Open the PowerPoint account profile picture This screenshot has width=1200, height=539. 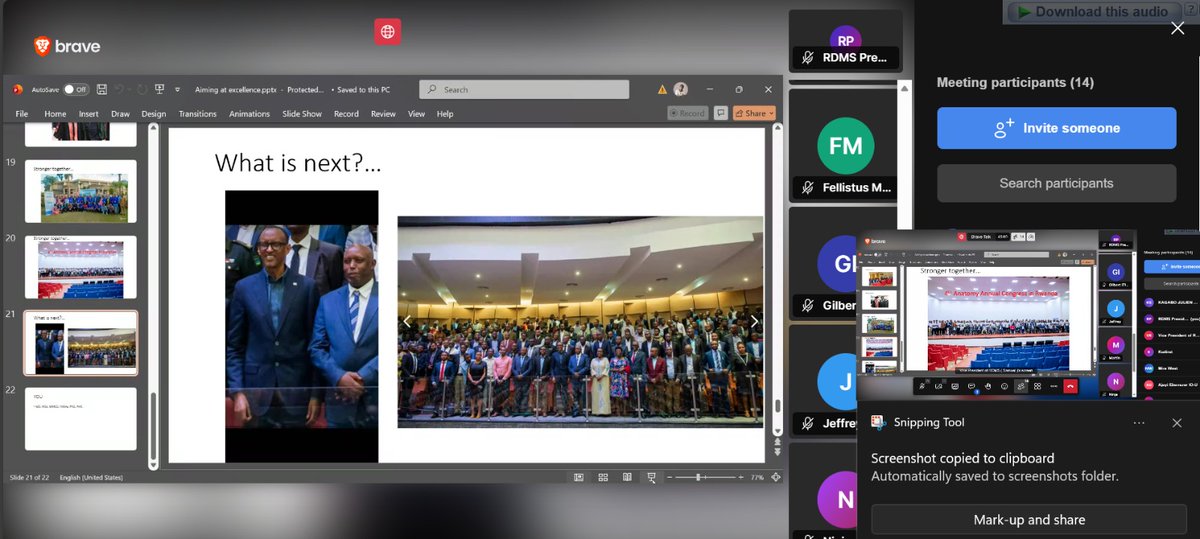coord(681,89)
